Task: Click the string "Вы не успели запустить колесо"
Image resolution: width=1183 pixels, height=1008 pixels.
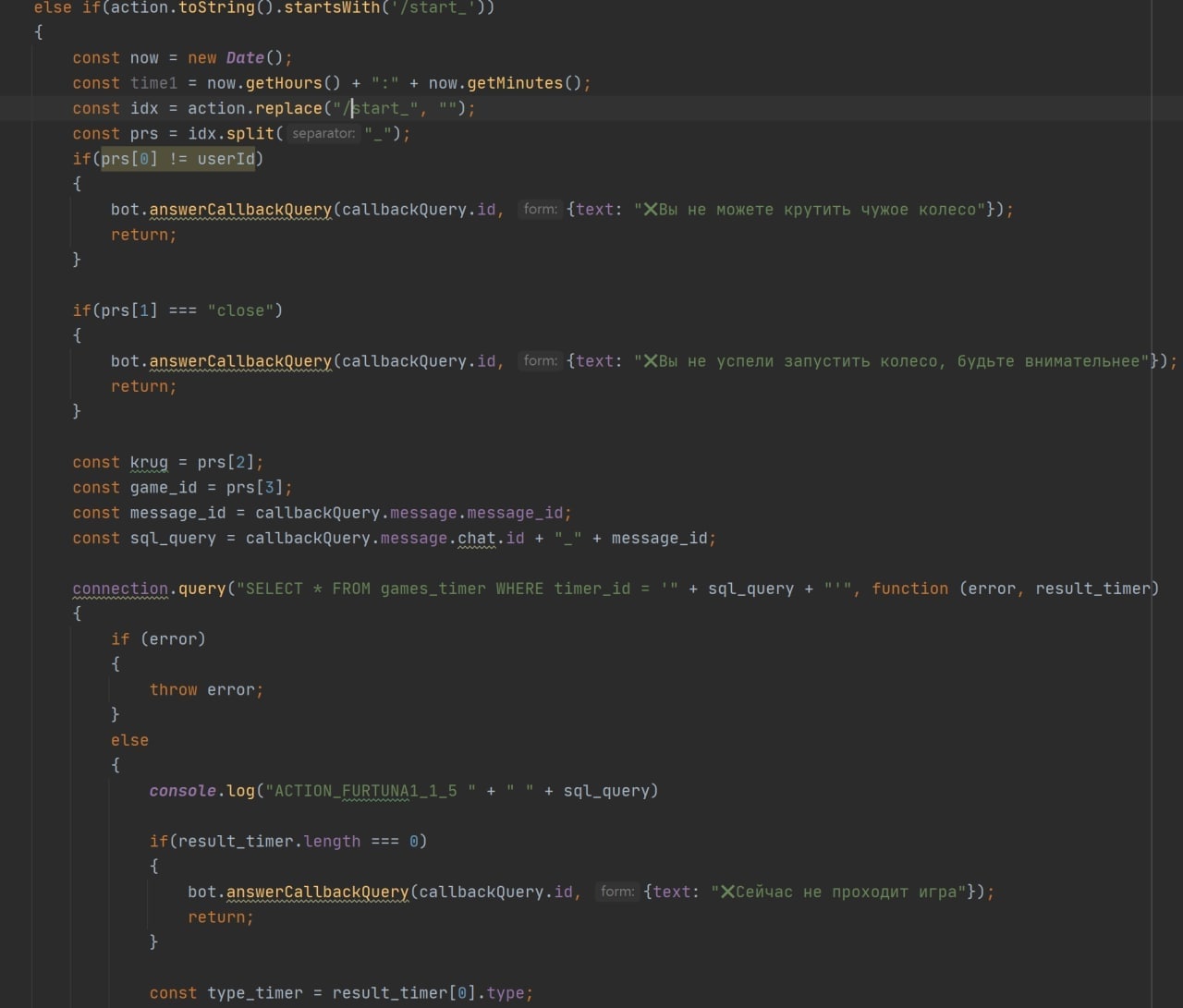Action: click(x=891, y=361)
